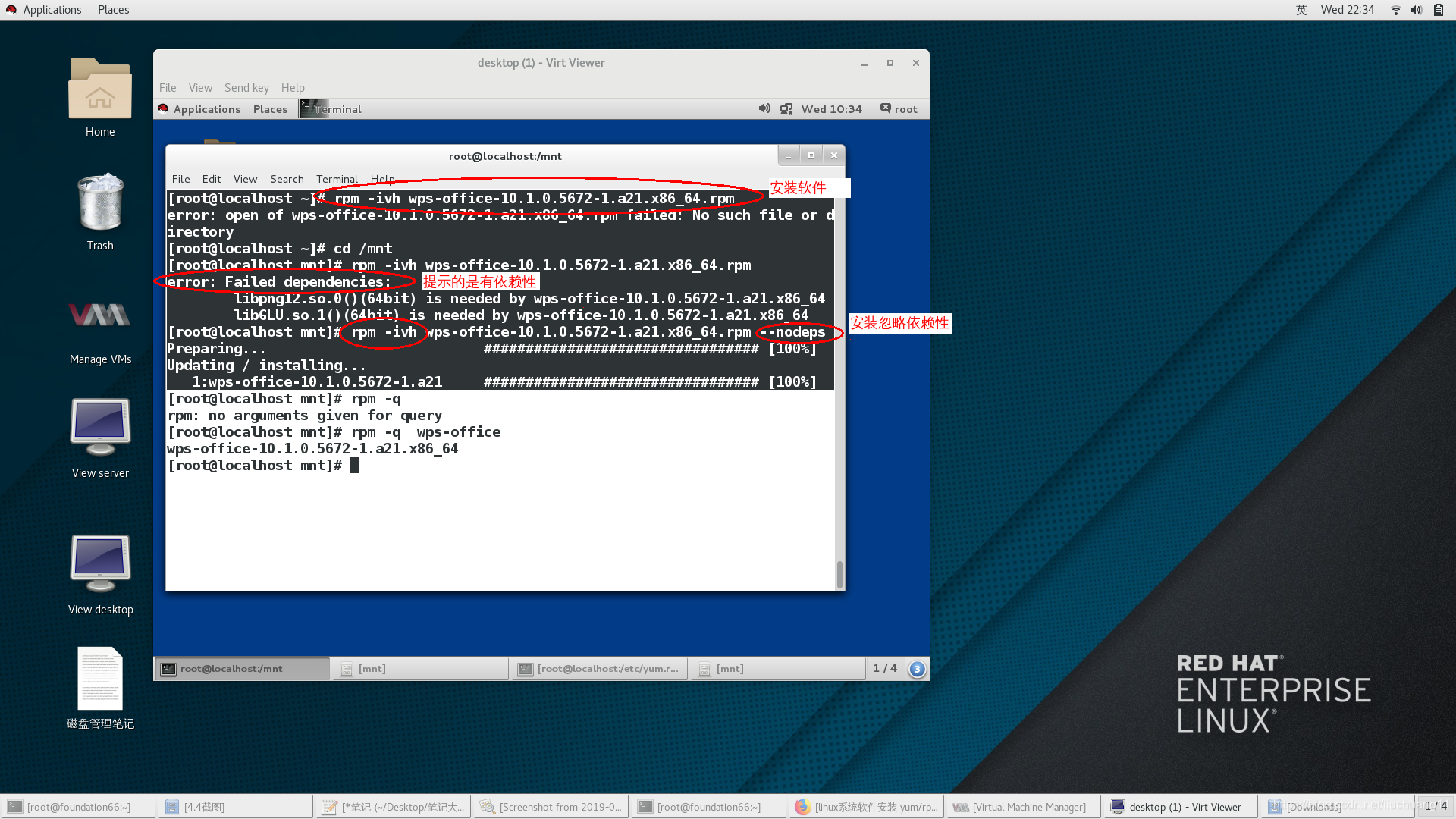Click the Virt Viewer title bar text
Screen dimensions: 1456x819
(541, 63)
